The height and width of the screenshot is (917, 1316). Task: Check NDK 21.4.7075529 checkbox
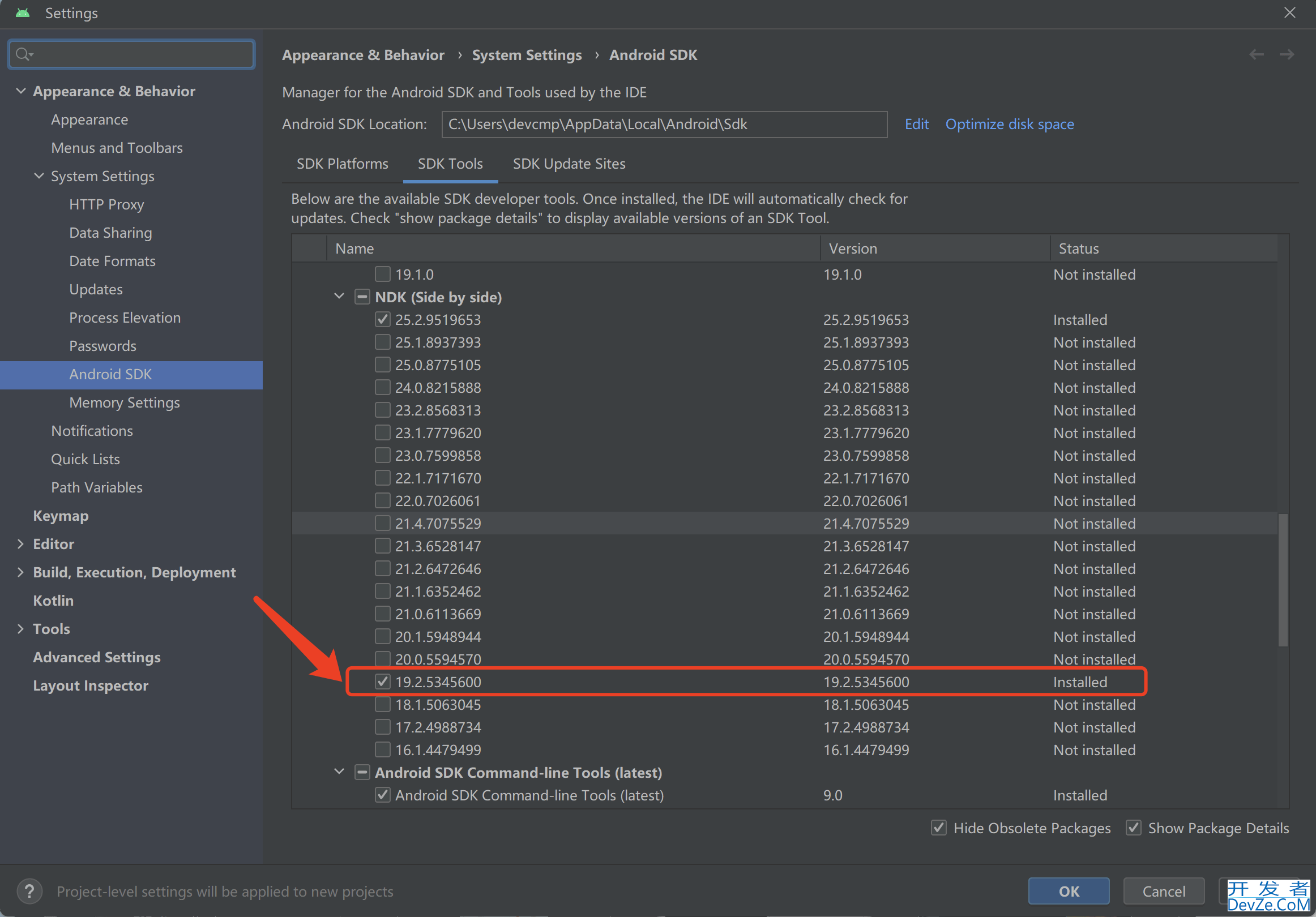(382, 523)
